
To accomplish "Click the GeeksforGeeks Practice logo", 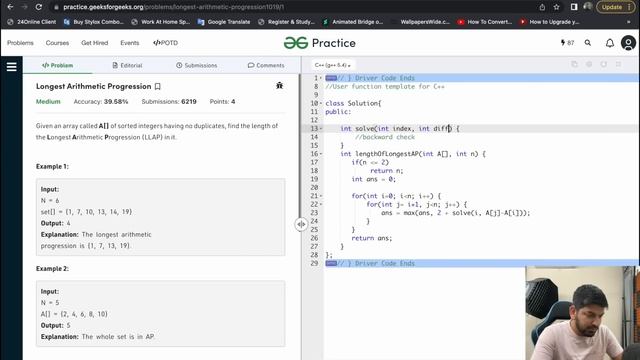I will tap(320, 43).
